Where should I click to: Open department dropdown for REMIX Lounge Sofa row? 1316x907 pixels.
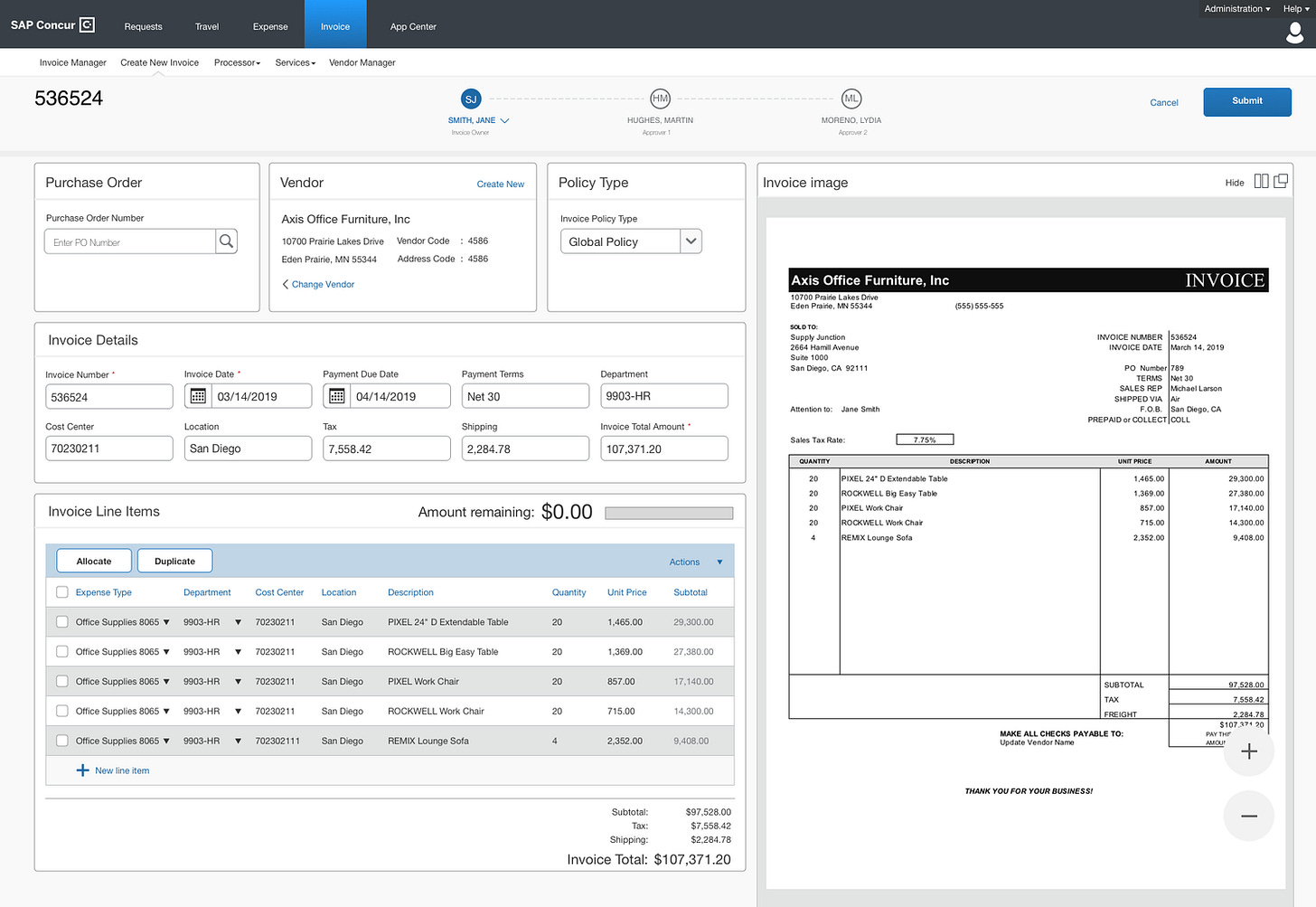tap(238, 741)
